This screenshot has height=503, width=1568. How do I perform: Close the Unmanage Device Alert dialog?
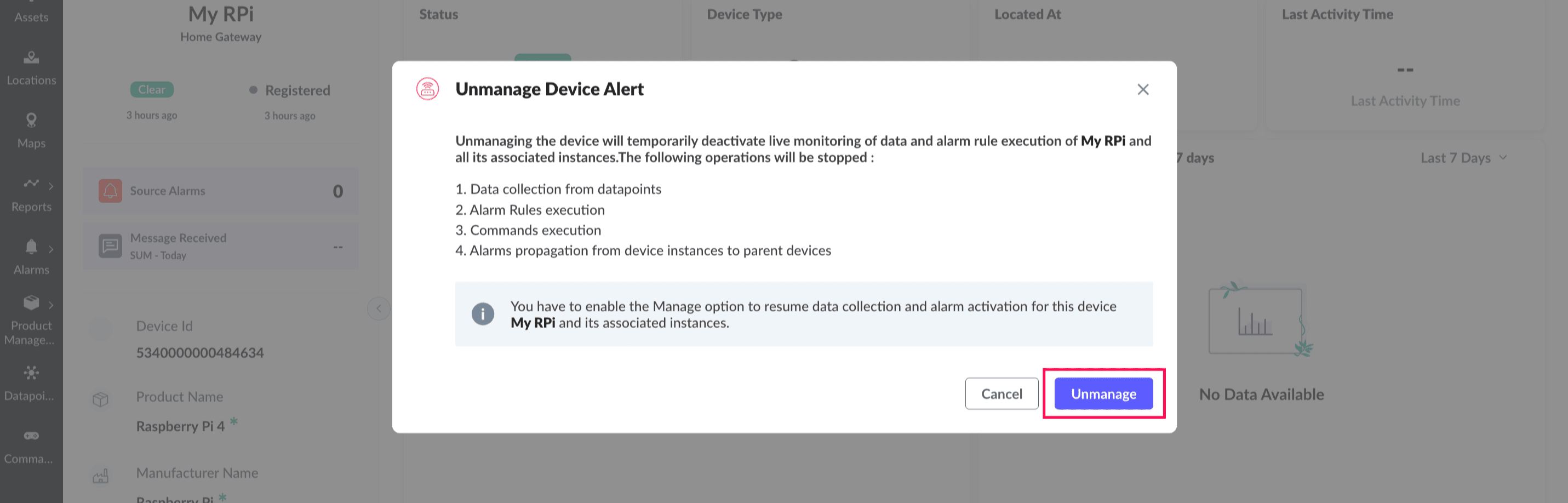(x=1142, y=89)
